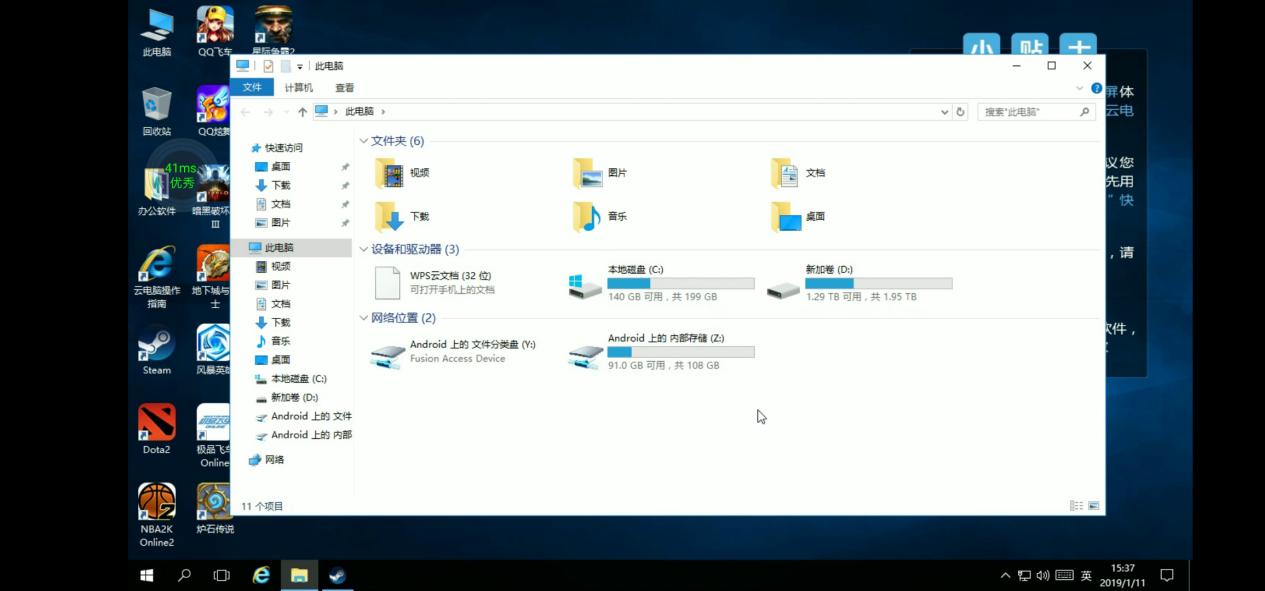
Task: Open the notification action center
Action: pyautogui.click(x=1166, y=575)
